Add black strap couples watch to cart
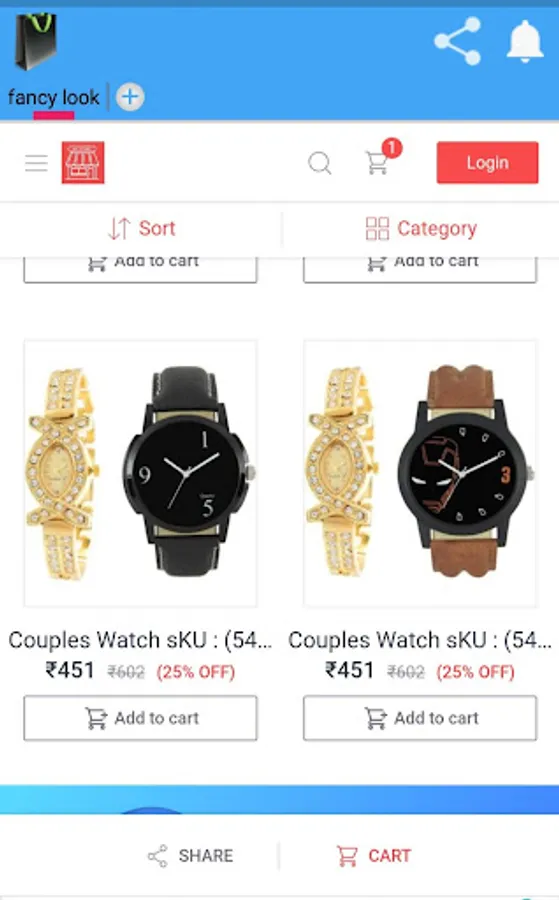 [141, 718]
